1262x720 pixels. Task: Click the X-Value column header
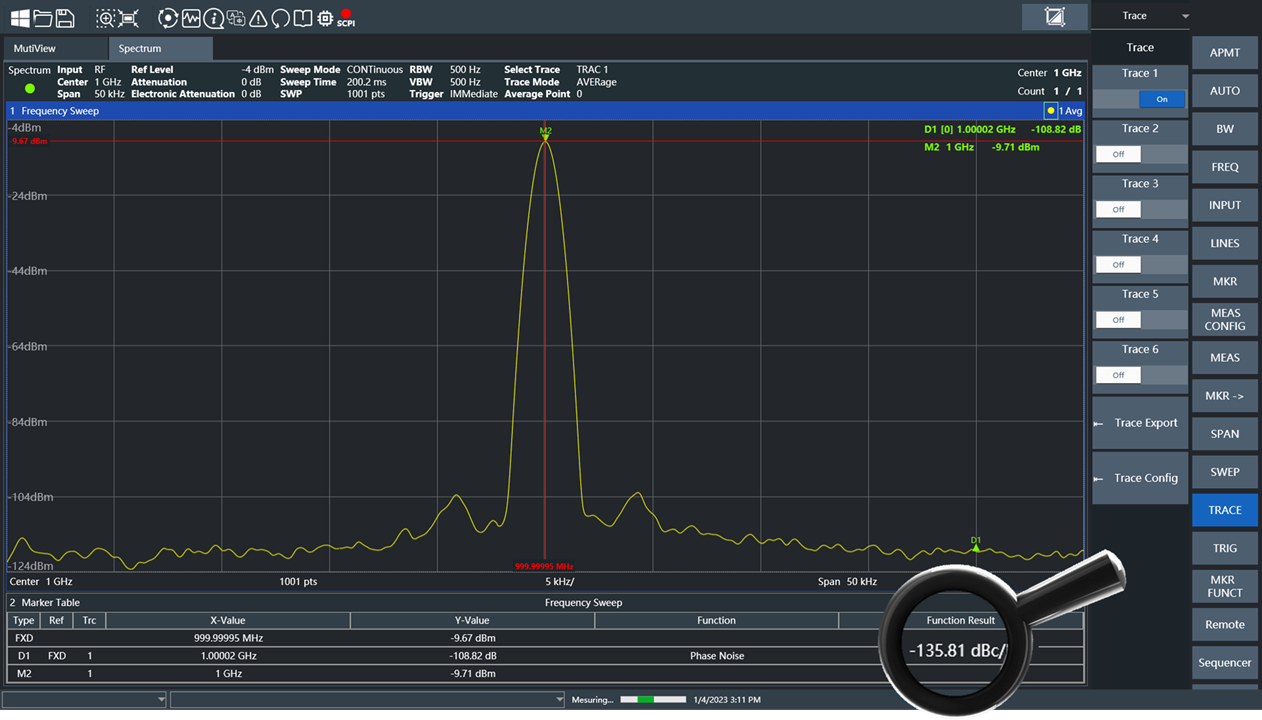(228, 621)
